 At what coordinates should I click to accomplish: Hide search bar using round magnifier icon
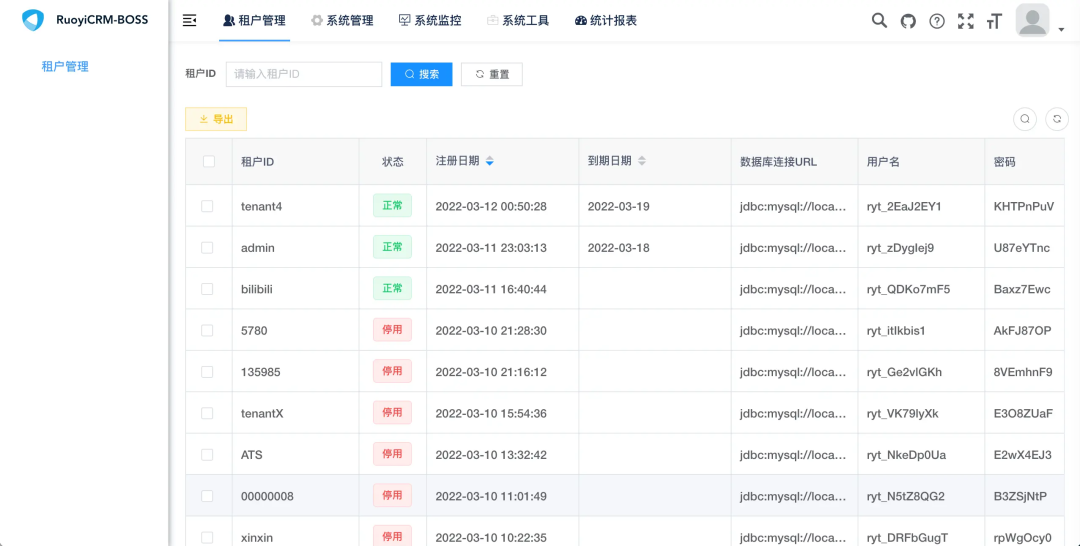[x=1025, y=119]
